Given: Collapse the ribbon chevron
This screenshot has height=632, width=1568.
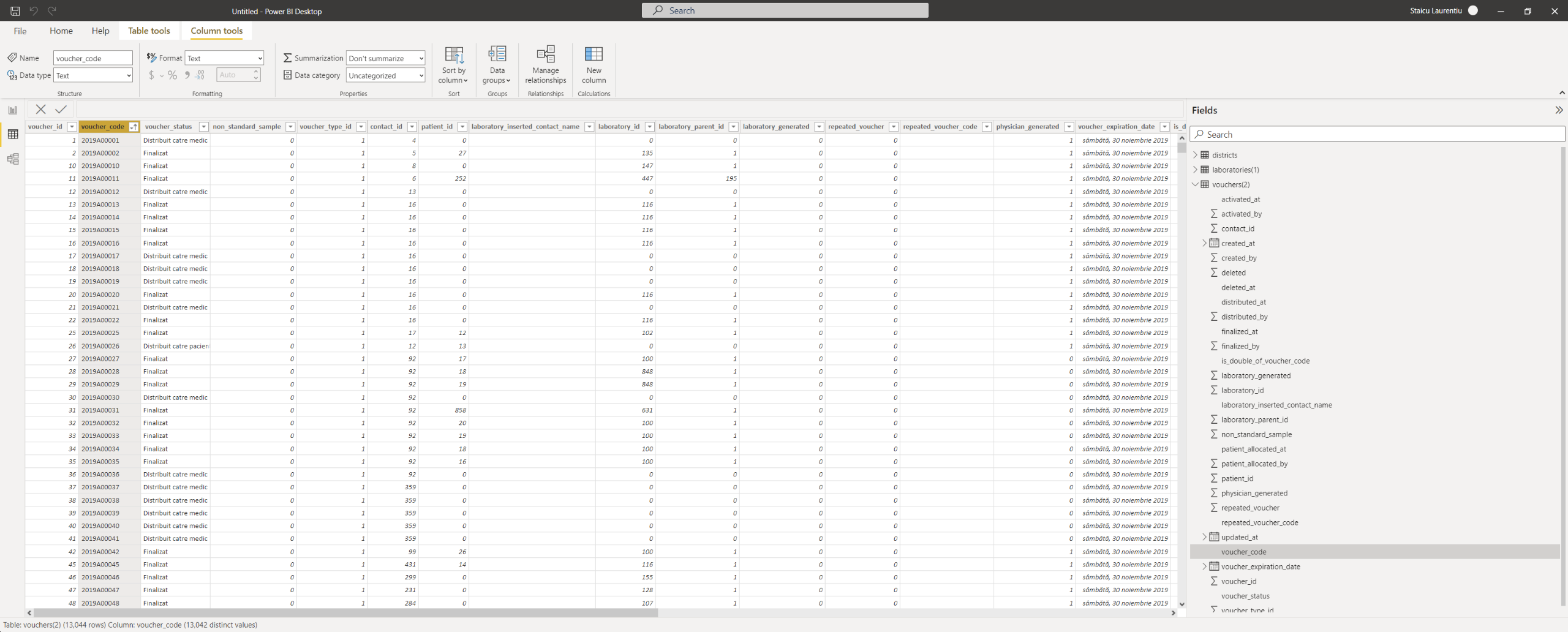Looking at the screenshot, I should click(x=1562, y=92).
